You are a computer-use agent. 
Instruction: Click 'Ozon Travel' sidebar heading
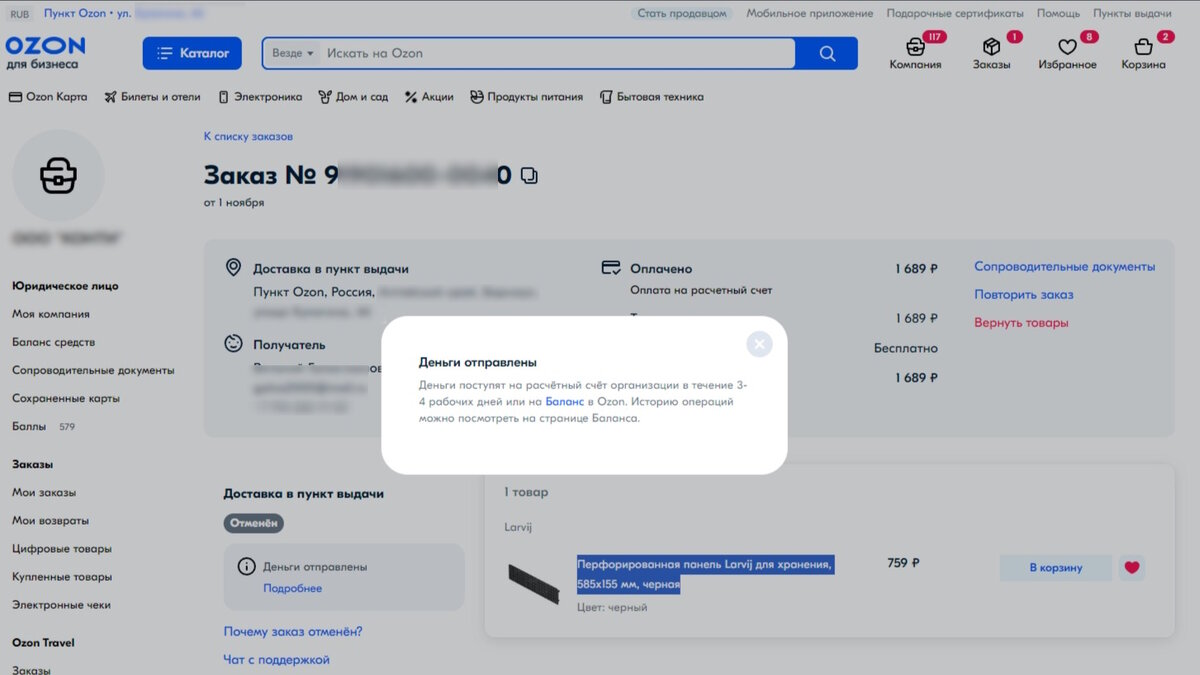click(x=43, y=642)
